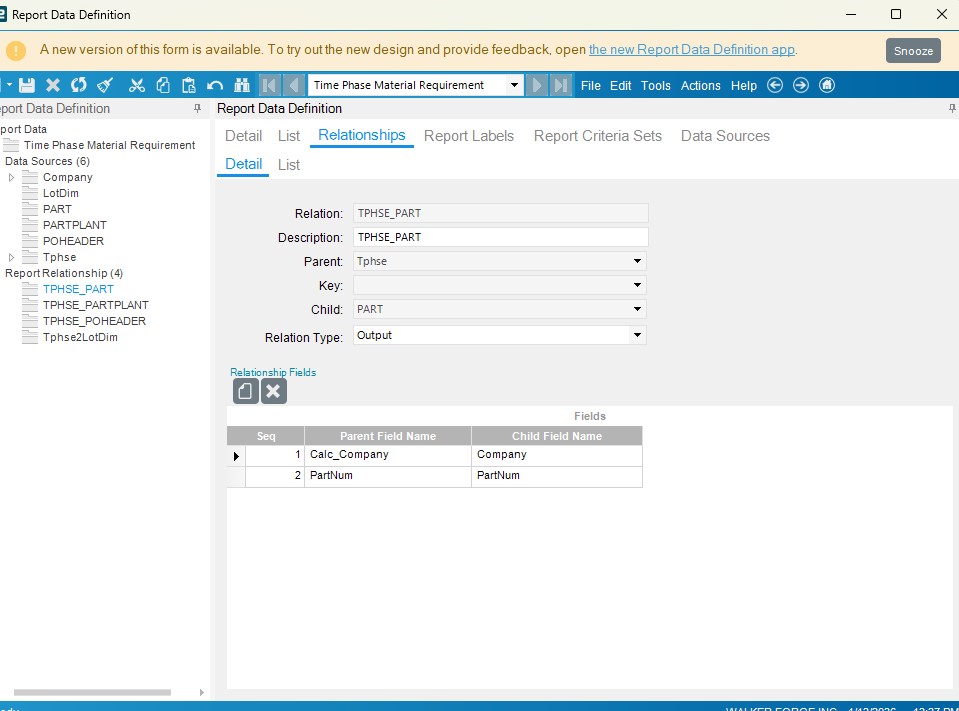Open the new Report Data Definition app link
Viewport: 959px width, 711px height.
[x=691, y=50]
